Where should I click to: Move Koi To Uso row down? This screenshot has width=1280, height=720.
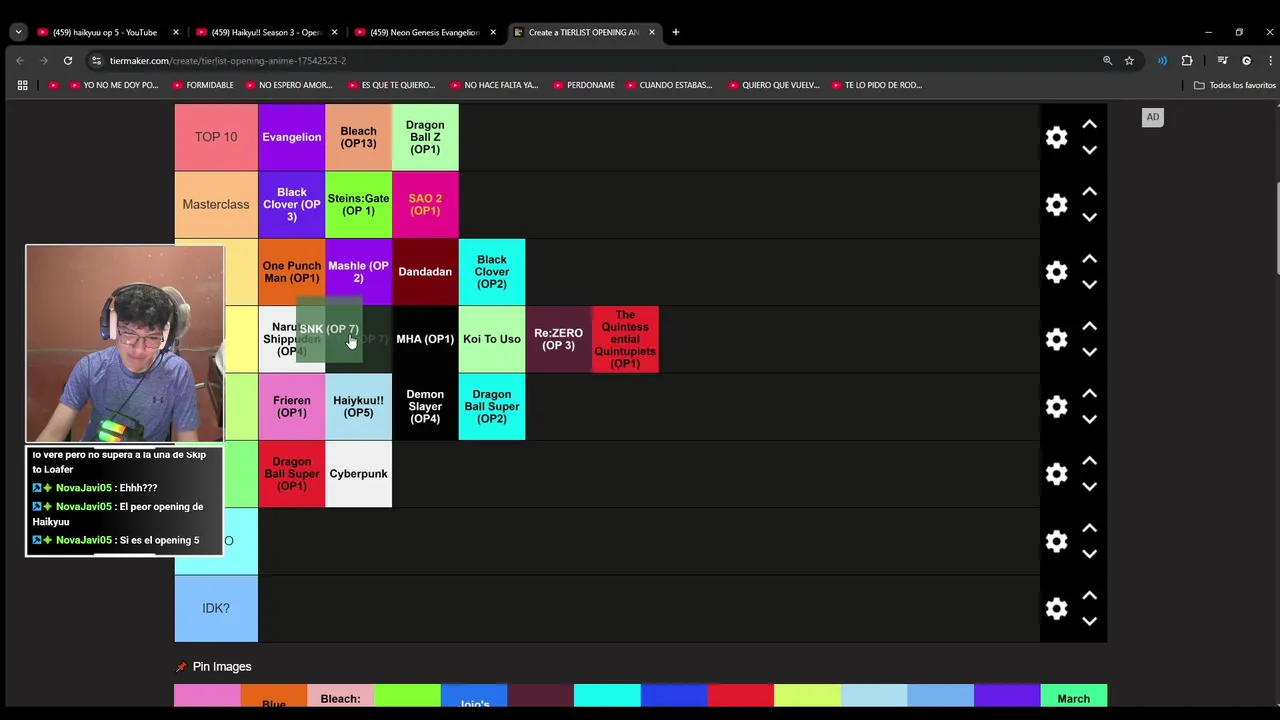pyautogui.click(x=1089, y=352)
